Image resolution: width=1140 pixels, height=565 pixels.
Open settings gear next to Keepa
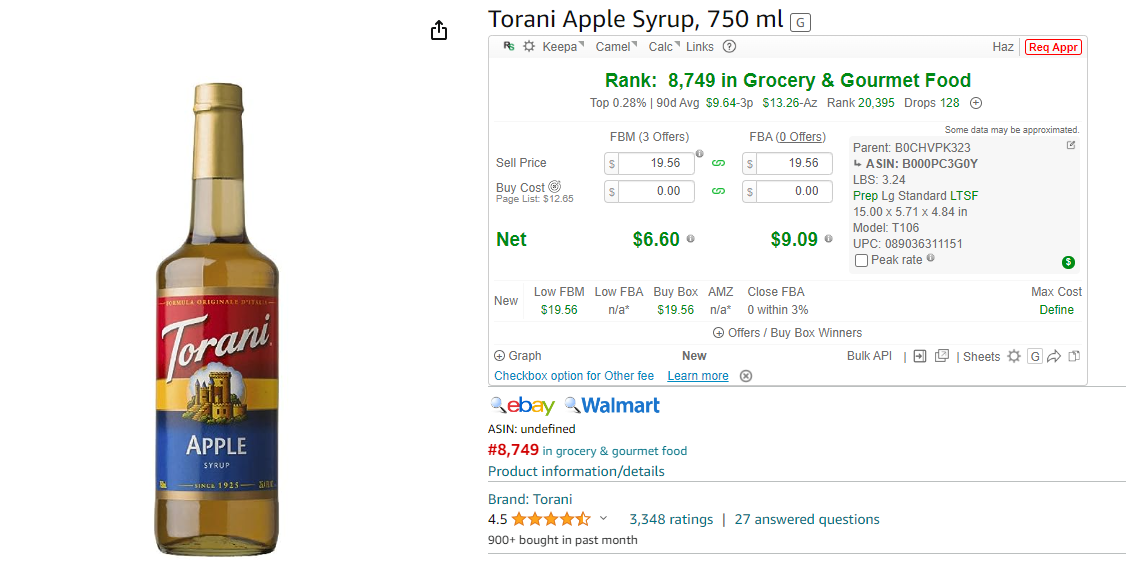[529, 47]
